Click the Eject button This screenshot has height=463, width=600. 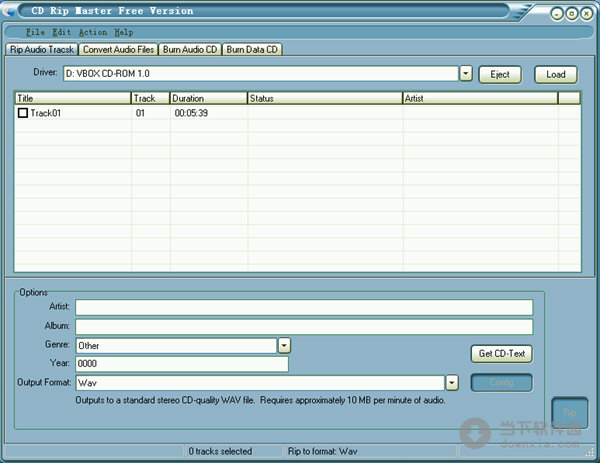coord(500,74)
